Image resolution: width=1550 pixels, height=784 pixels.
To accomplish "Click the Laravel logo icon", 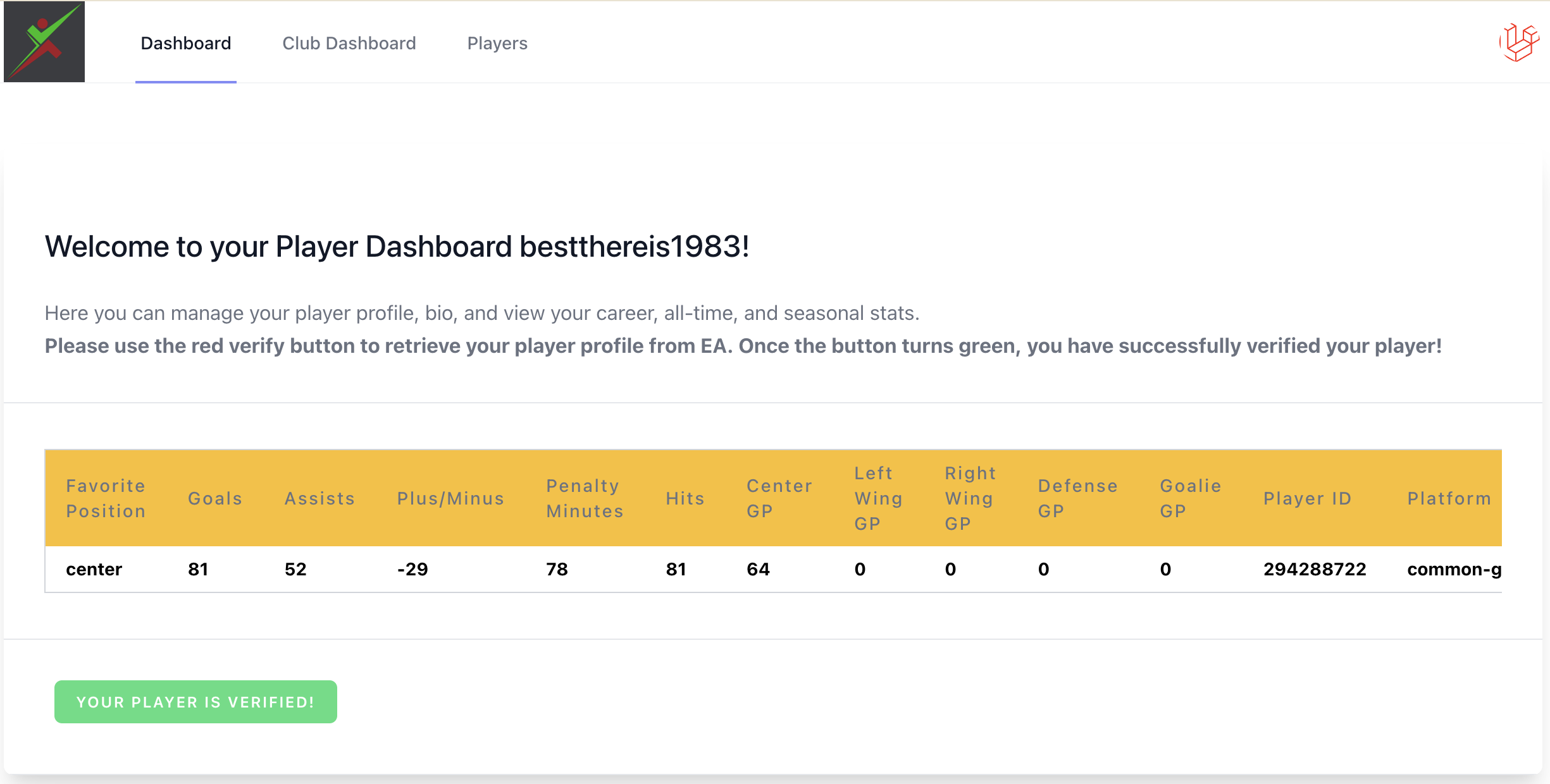I will tap(1518, 42).
